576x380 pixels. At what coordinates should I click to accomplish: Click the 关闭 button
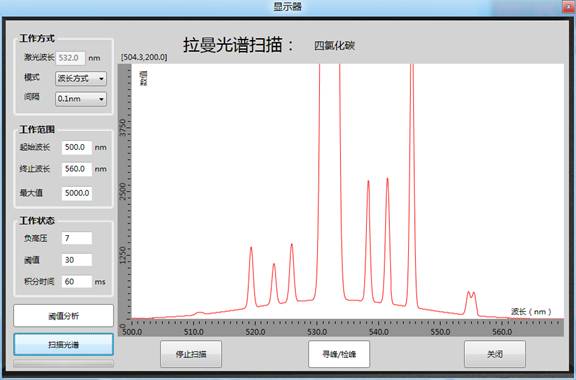coord(495,354)
